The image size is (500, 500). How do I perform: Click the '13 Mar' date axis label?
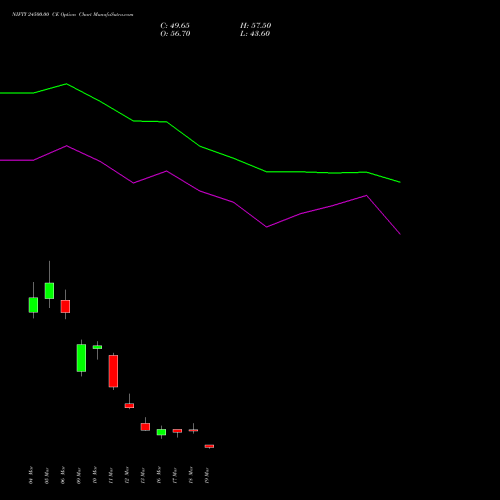click(x=143, y=476)
